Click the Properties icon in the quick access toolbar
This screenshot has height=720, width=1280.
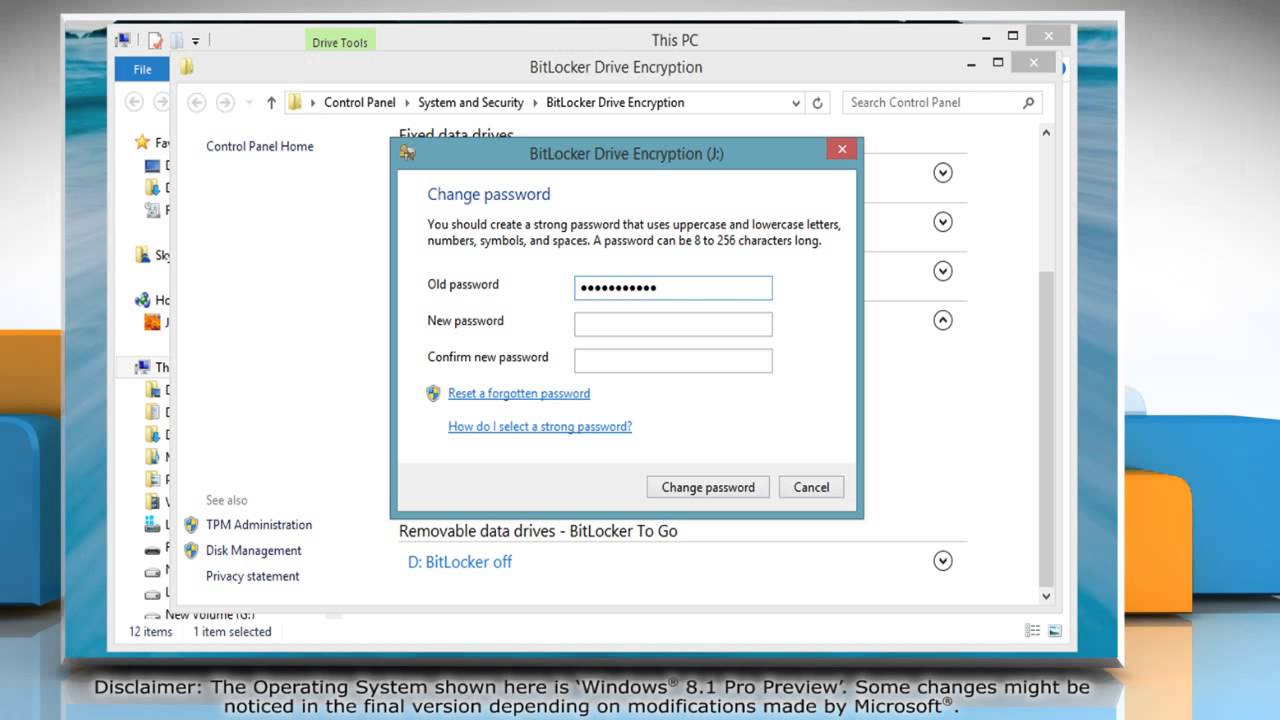(x=155, y=41)
